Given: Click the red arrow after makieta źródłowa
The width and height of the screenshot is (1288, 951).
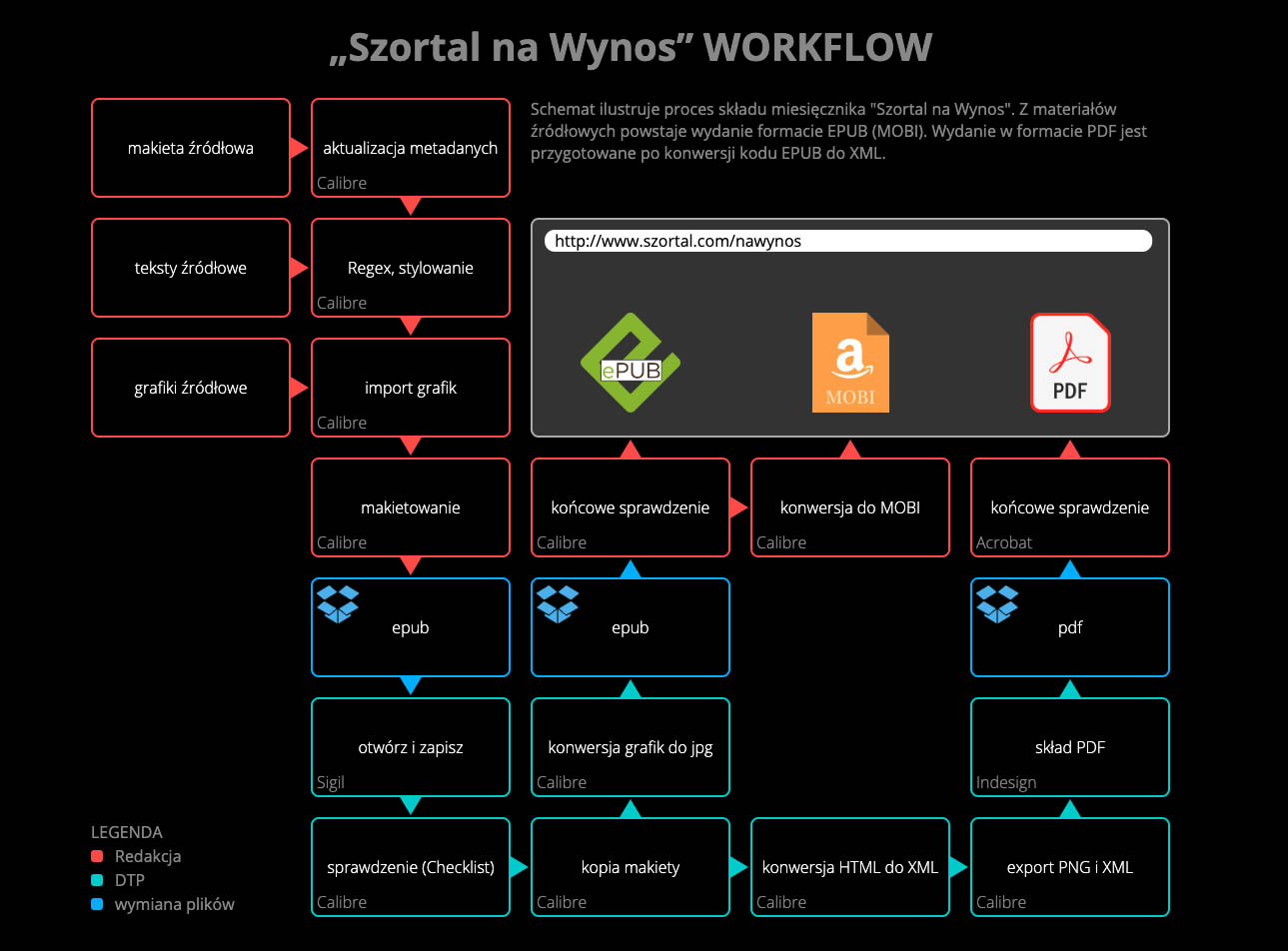Looking at the screenshot, I should (x=299, y=148).
